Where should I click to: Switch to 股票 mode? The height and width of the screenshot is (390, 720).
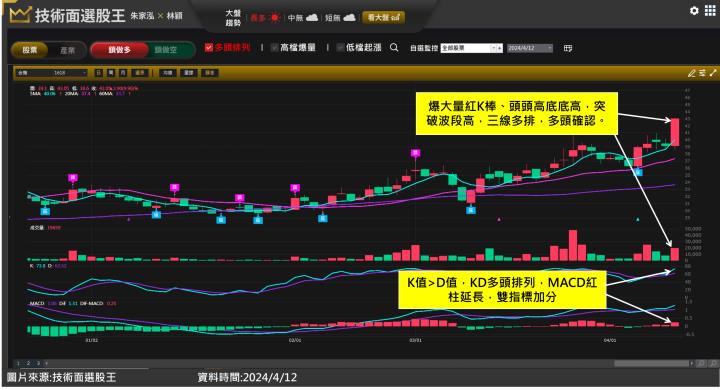tap(30, 50)
